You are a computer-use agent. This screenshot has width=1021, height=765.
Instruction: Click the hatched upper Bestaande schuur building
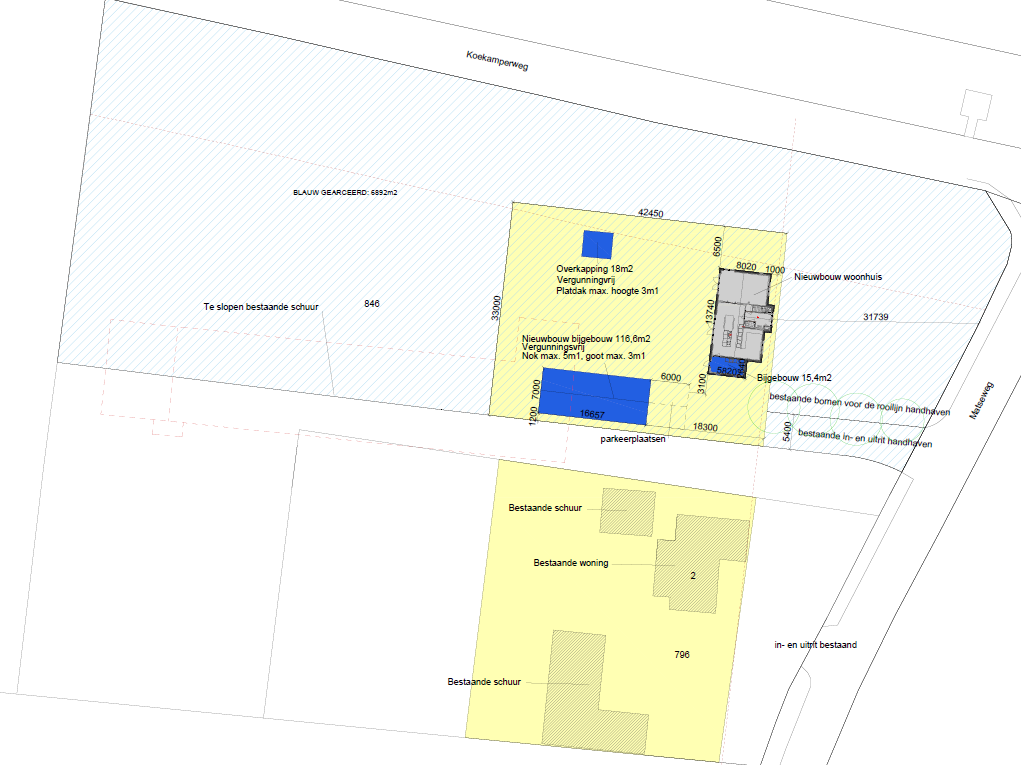click(x=627, y=511)
